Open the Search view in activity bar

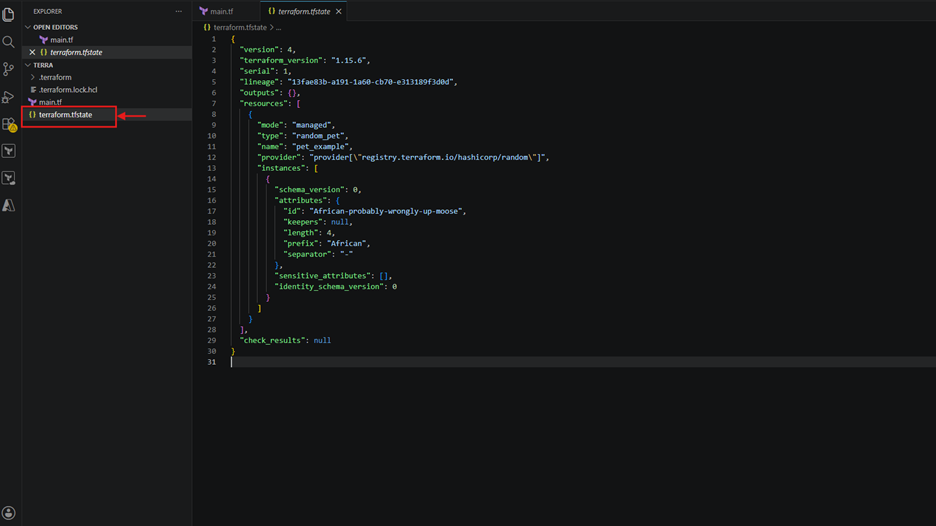coord(8,42)
